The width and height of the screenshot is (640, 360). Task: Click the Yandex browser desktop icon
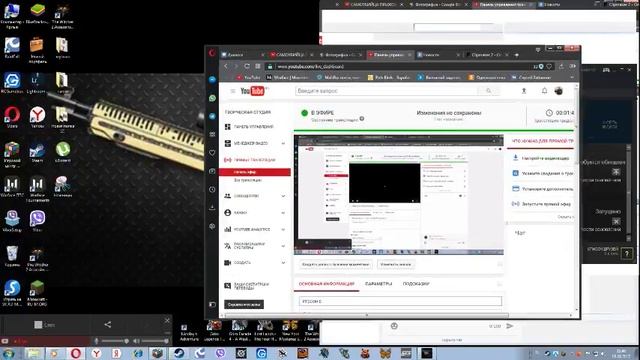(x=37, y=117)
